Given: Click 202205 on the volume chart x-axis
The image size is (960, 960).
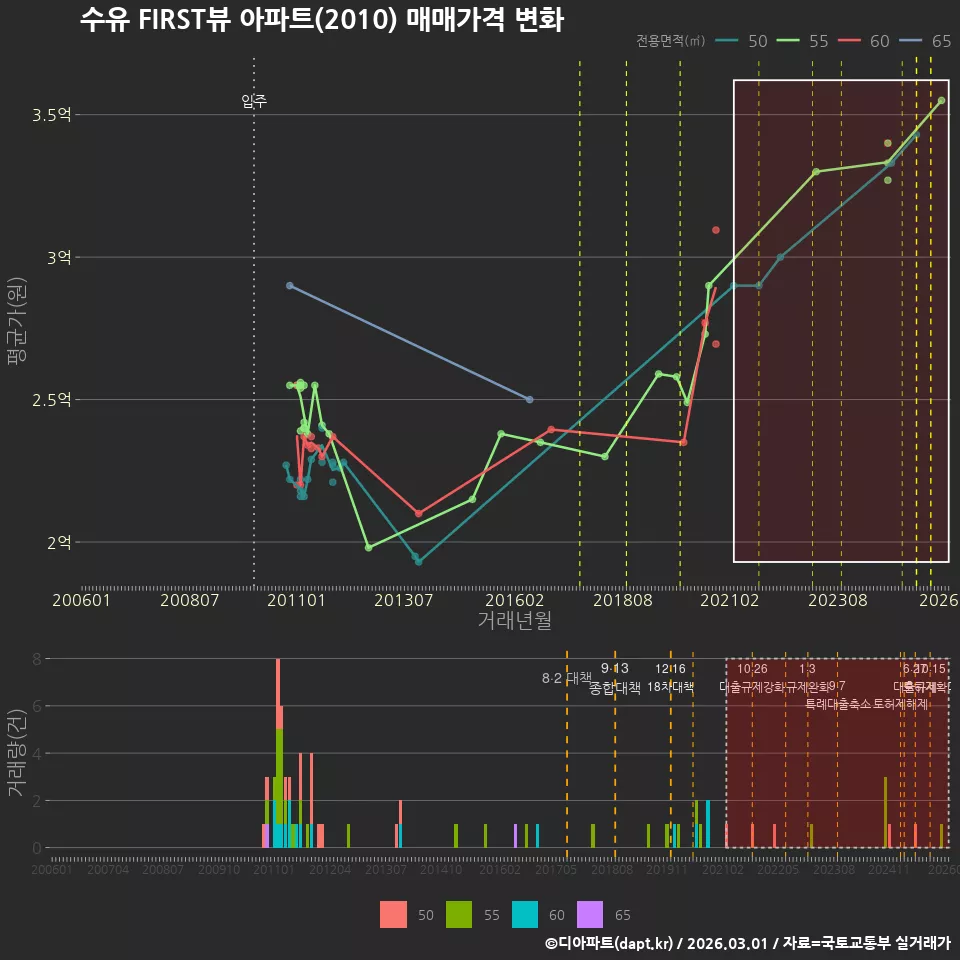Looking at the screenshot, I should [778, 869].
